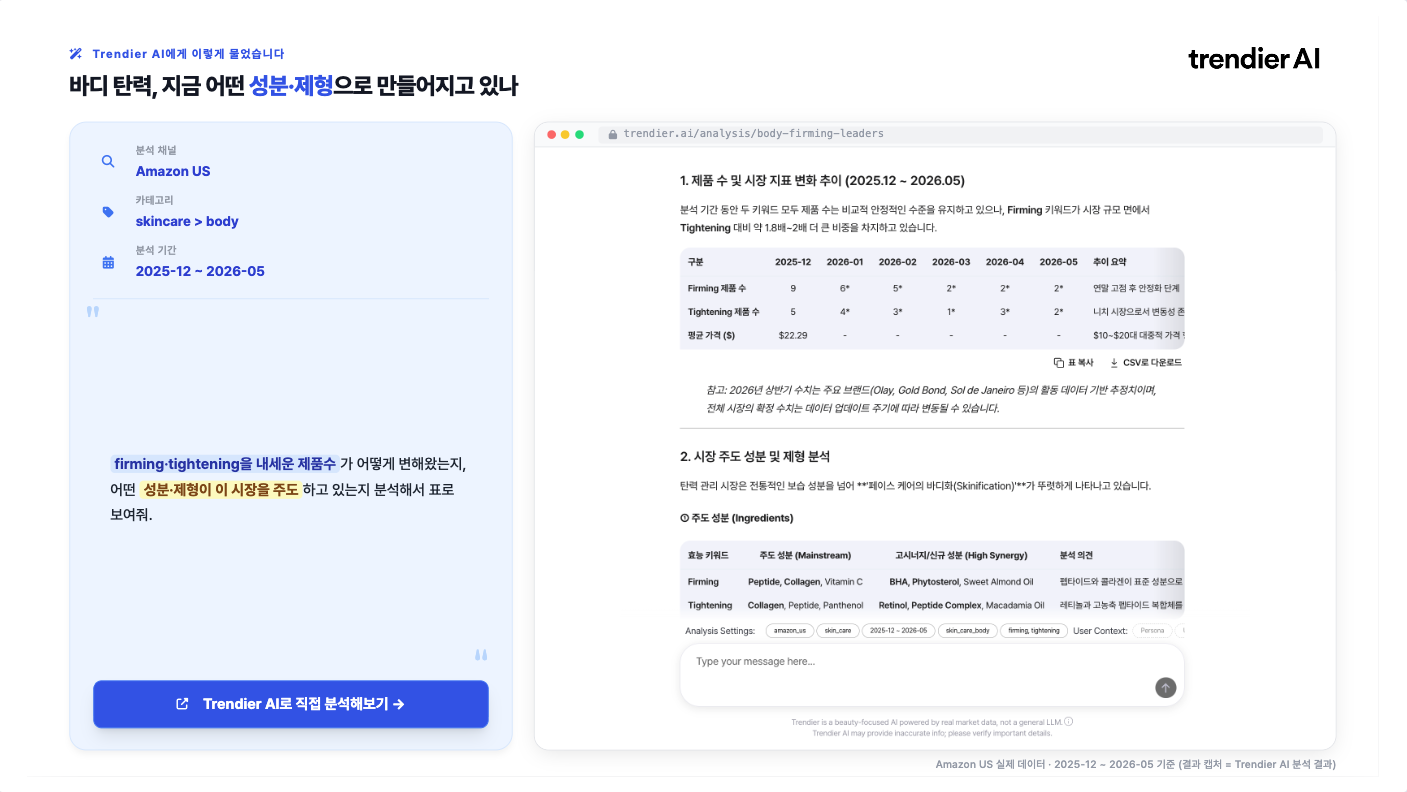Click the trendier.ai address bar URL

pos(753,134)
